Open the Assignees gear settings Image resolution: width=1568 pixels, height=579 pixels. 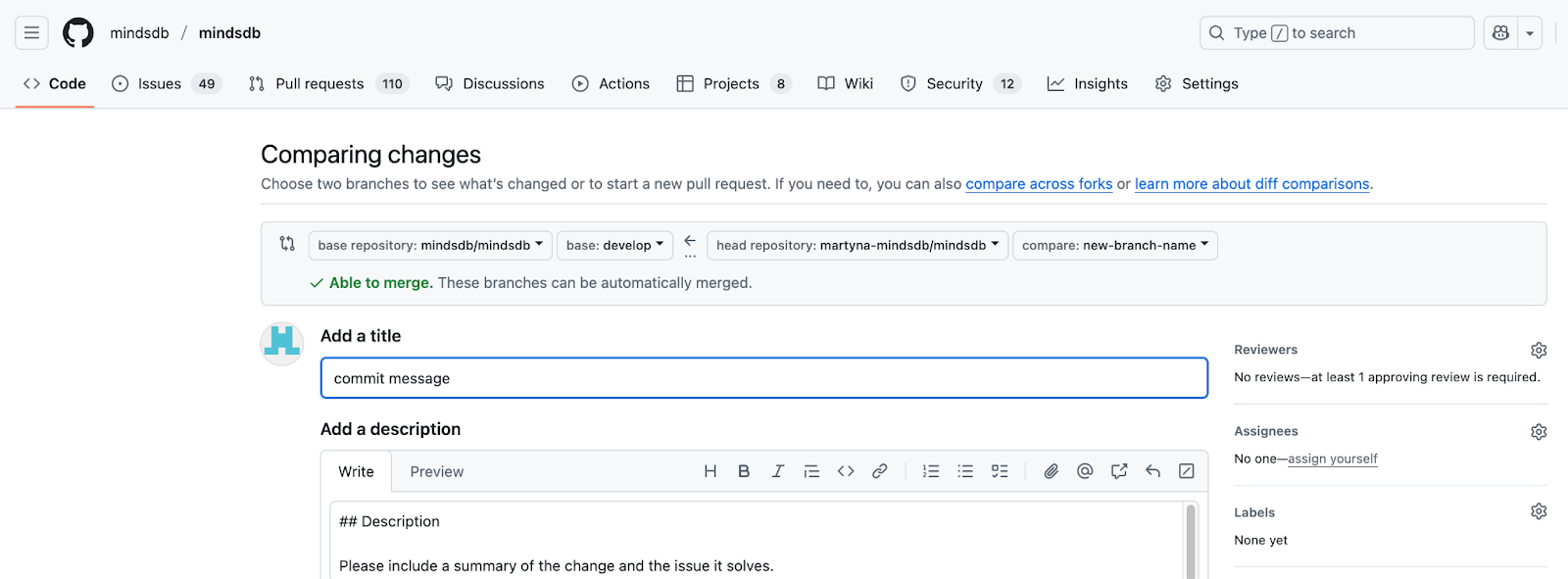(1539, 431)
